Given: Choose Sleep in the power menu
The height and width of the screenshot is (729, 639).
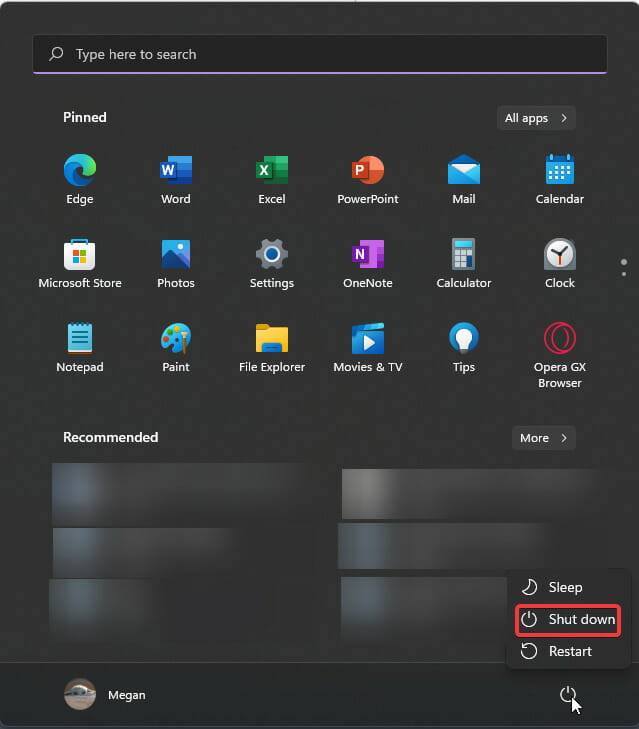Looking at the screenshot, I should coord(566,588).
